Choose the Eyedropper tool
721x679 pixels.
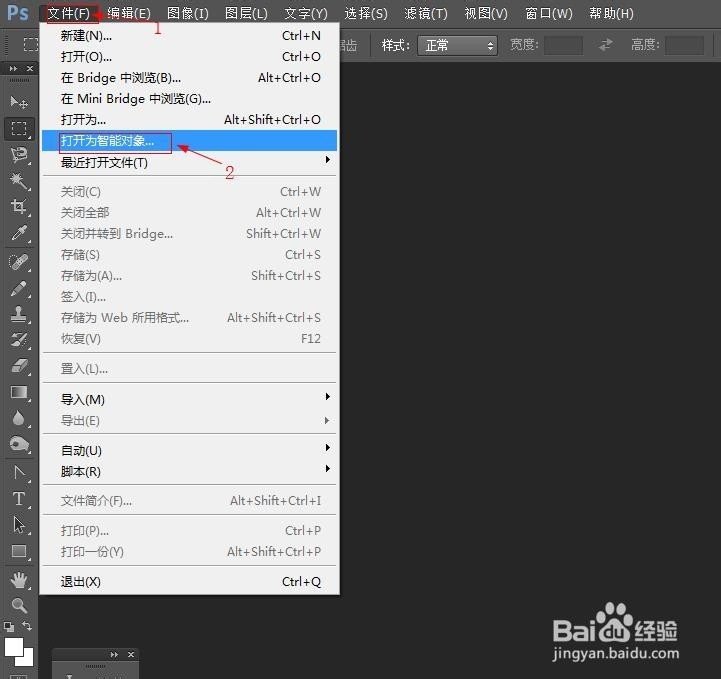click(x=18, y=233)
